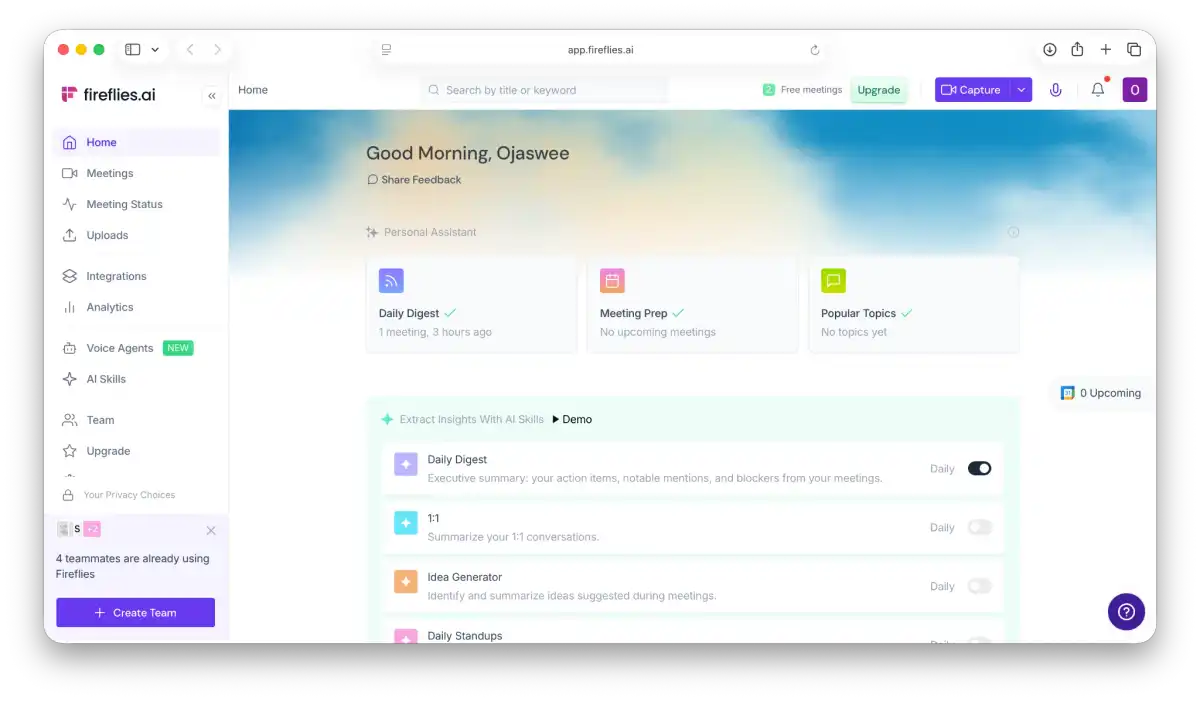Expand the Capture dropdown arrow
The image size is (1200, 701).
1021,90
